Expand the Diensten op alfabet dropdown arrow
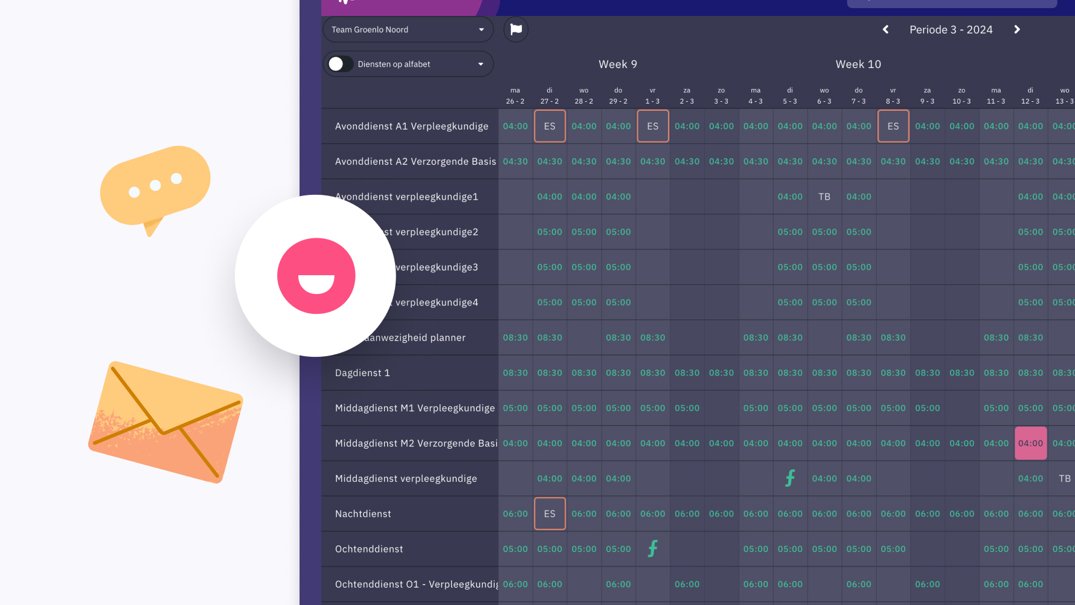The image size is (1075, 605). point(481,64)
